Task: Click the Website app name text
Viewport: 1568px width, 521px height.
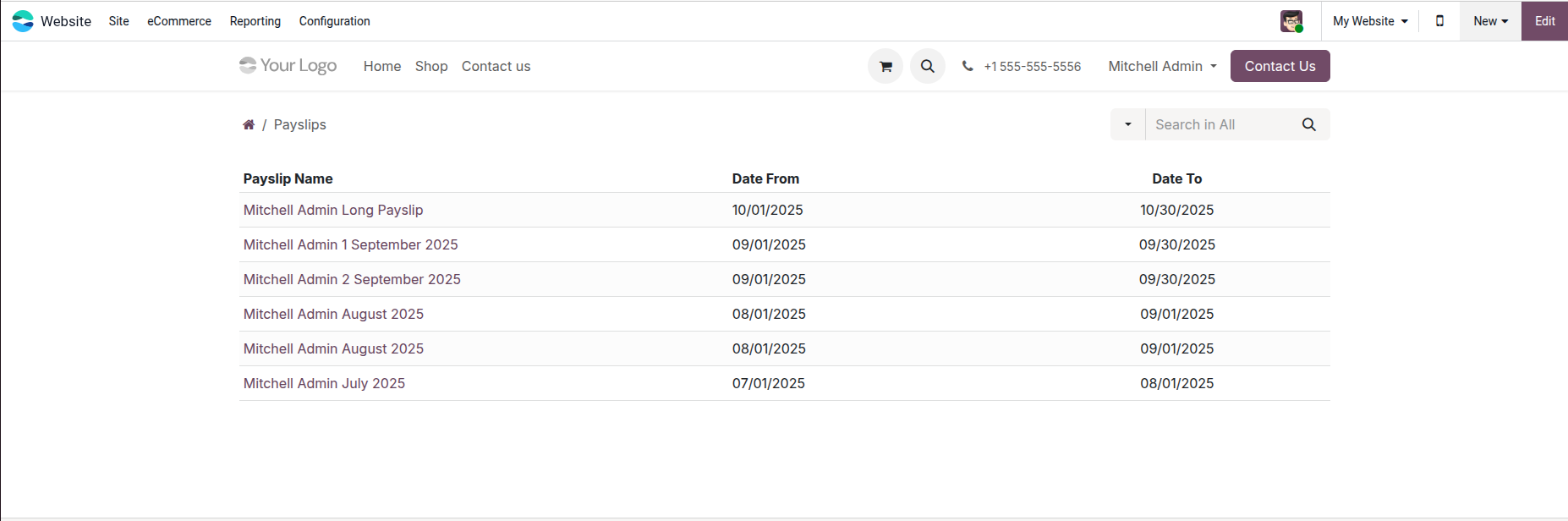Action: point(66,21)
